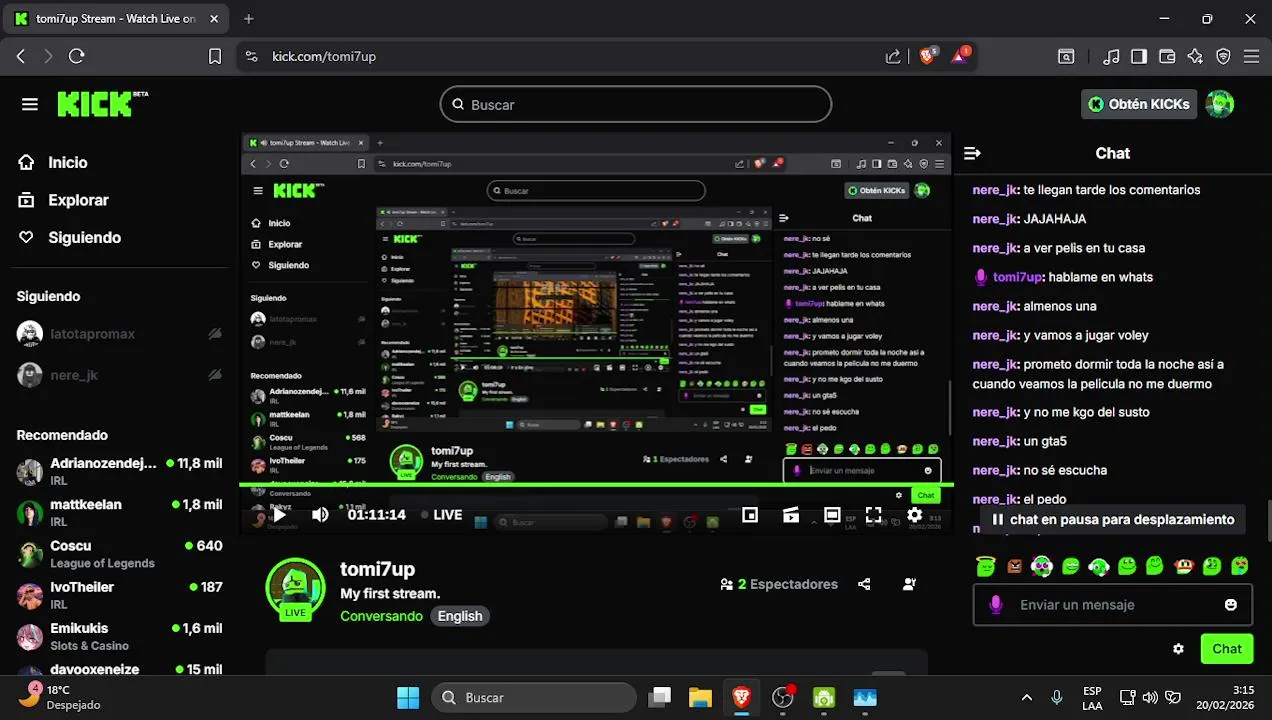Open Brave Rewards triangle icon

click(x=959, y=56)
